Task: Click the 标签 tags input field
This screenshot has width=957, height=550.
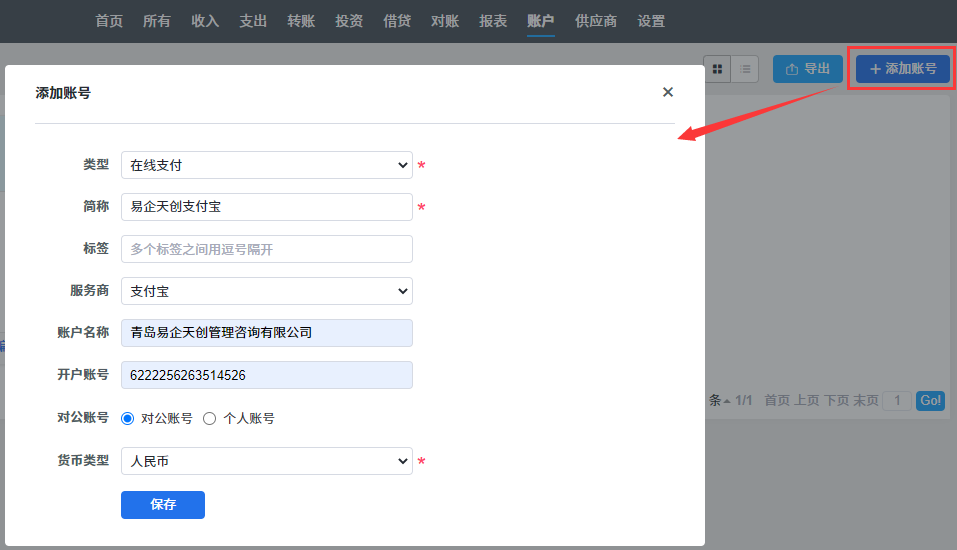Action: point(266,249)
